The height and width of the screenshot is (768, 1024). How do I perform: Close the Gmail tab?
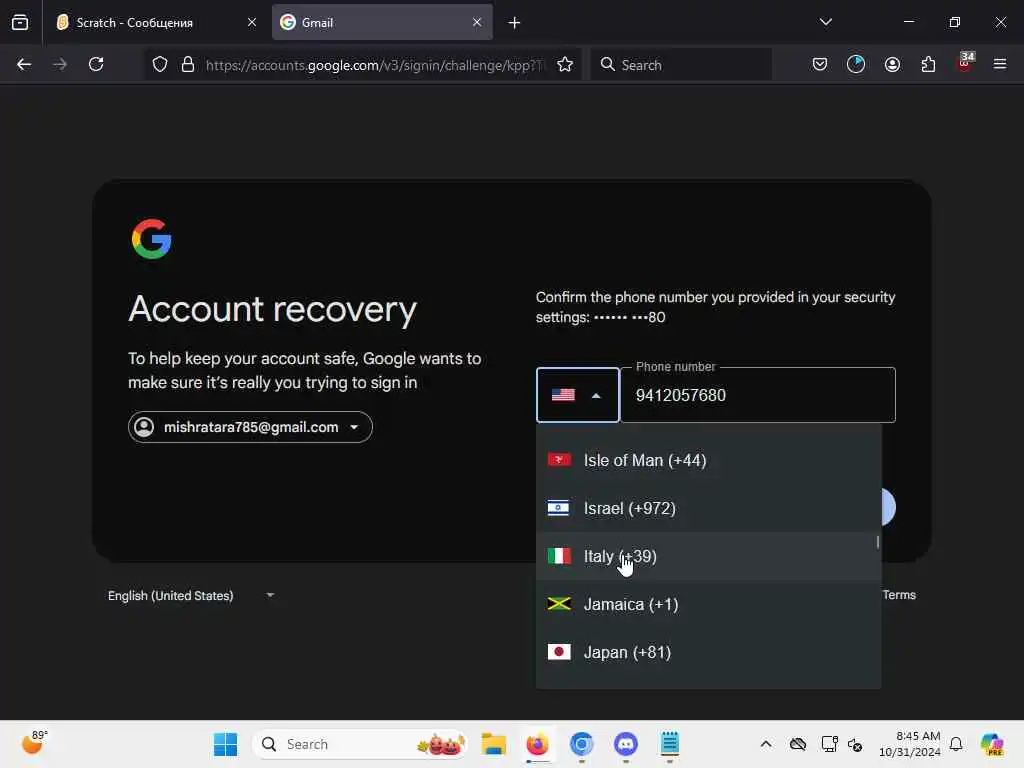tap(477, 22)
